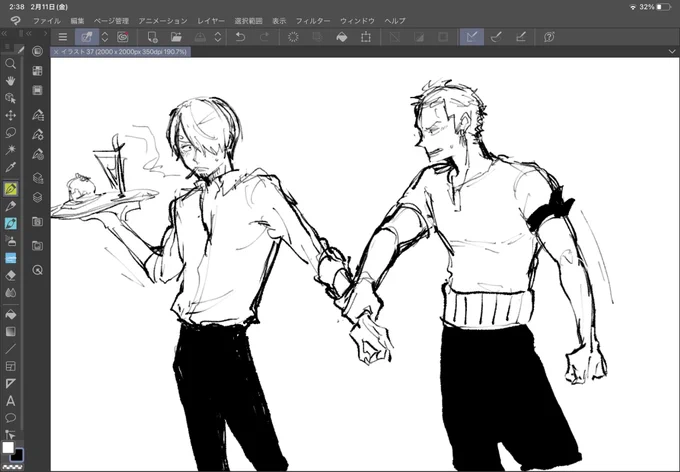Collapse tool palette with leftmost double arrow
680x472 pixels.
[4, 33]
